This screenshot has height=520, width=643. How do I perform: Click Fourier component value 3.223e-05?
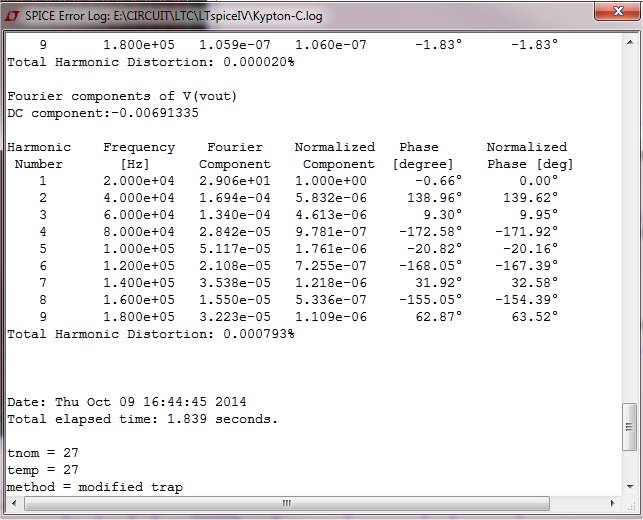click(x=235, y=317)
